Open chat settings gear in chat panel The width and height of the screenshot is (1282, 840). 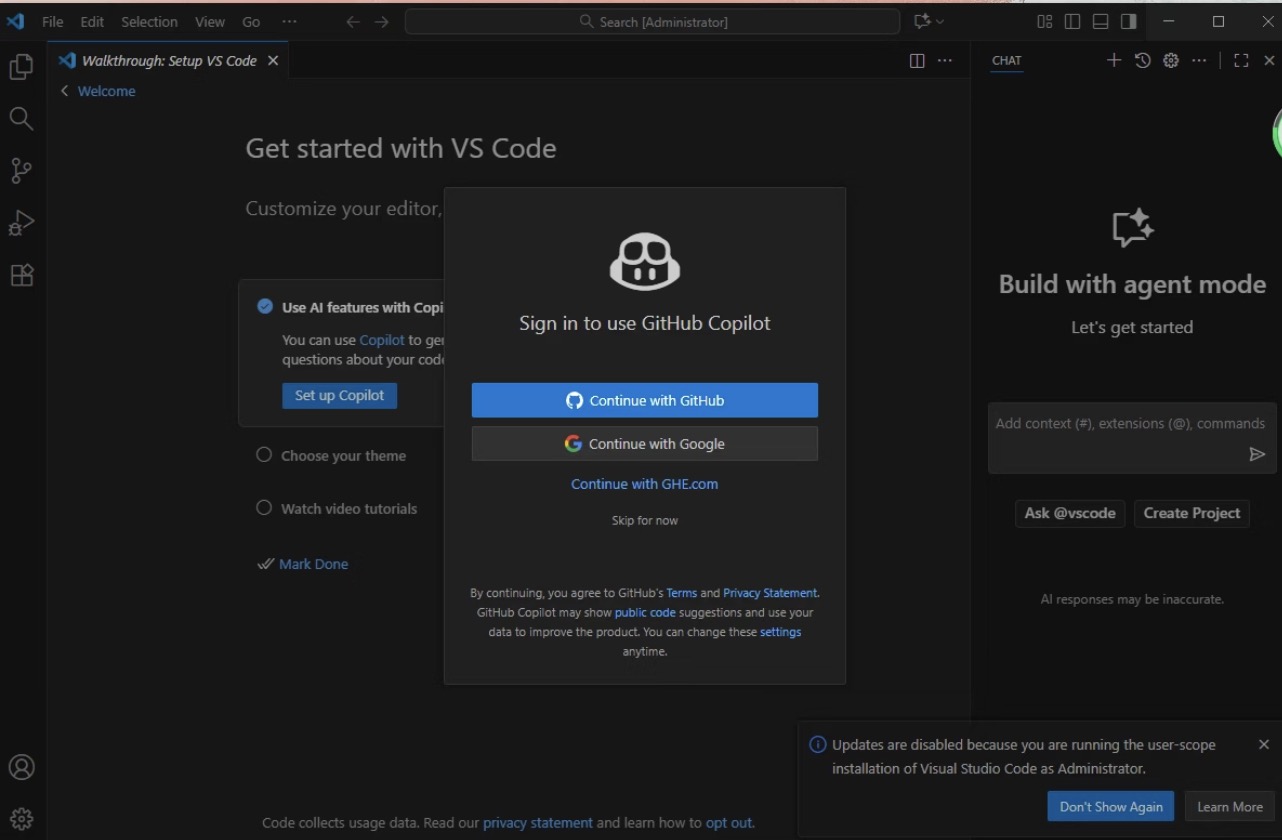[x=1170, y=60]
